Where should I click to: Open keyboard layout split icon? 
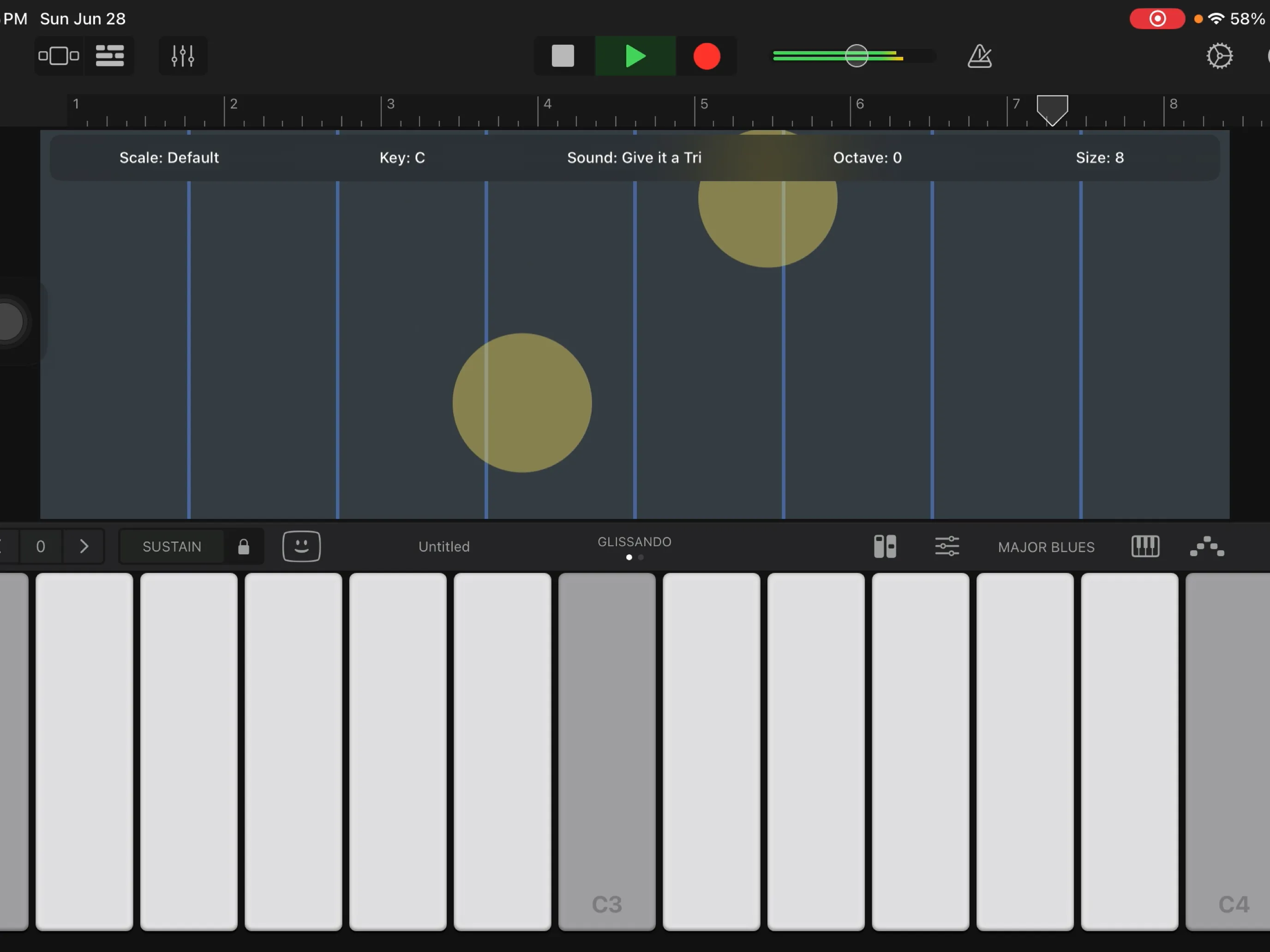885,547
